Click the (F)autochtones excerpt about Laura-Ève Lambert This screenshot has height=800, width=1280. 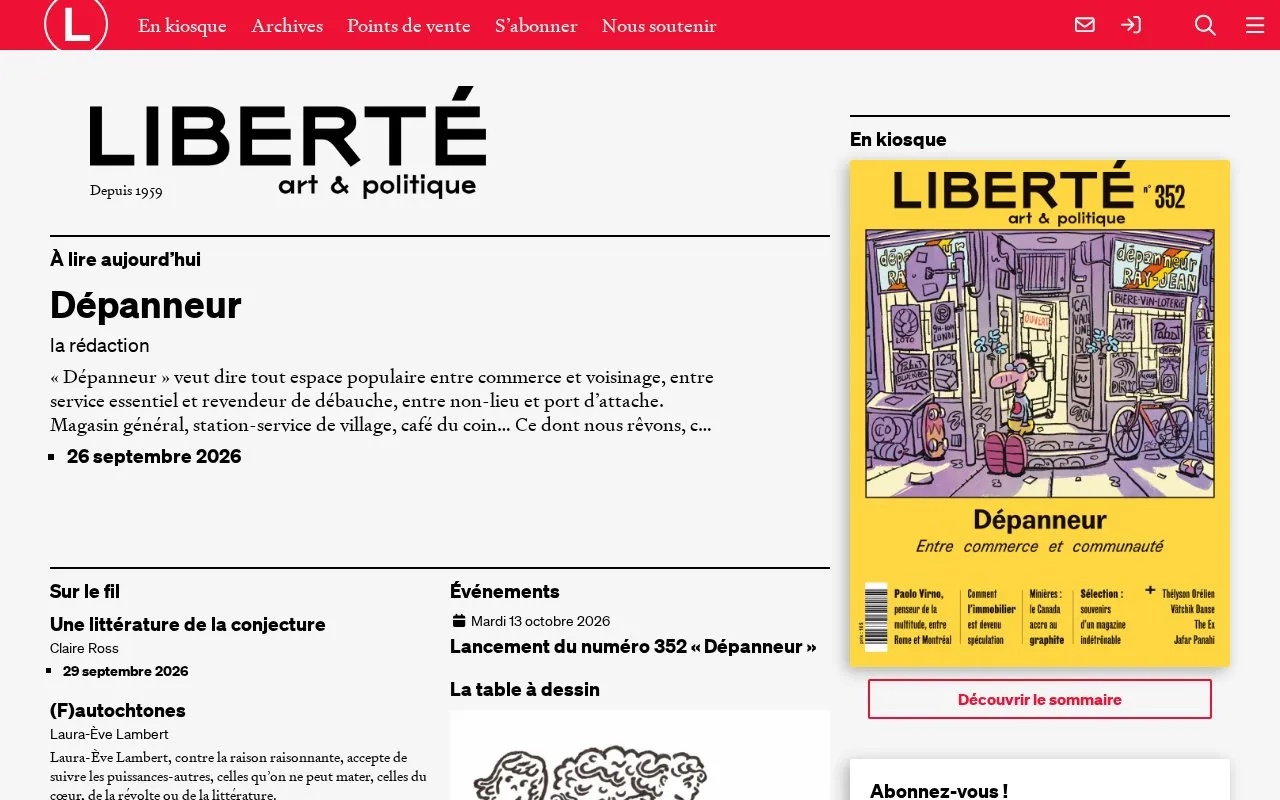tap(239, 776)
